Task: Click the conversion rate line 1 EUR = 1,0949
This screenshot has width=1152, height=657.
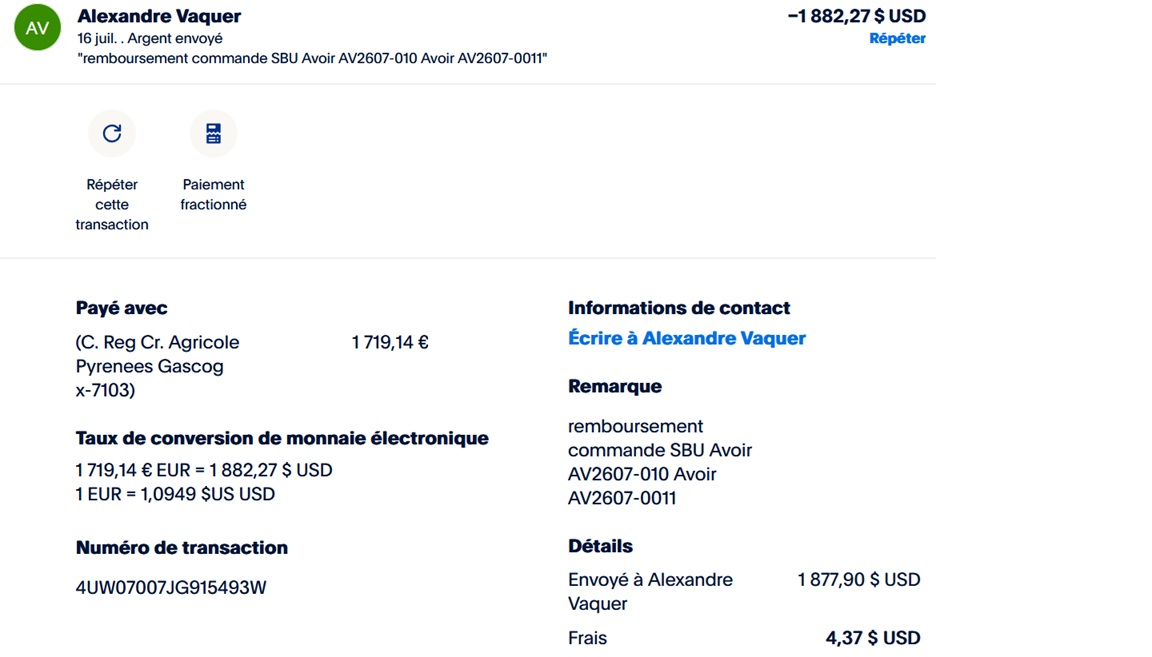Action: click(175, 494)
